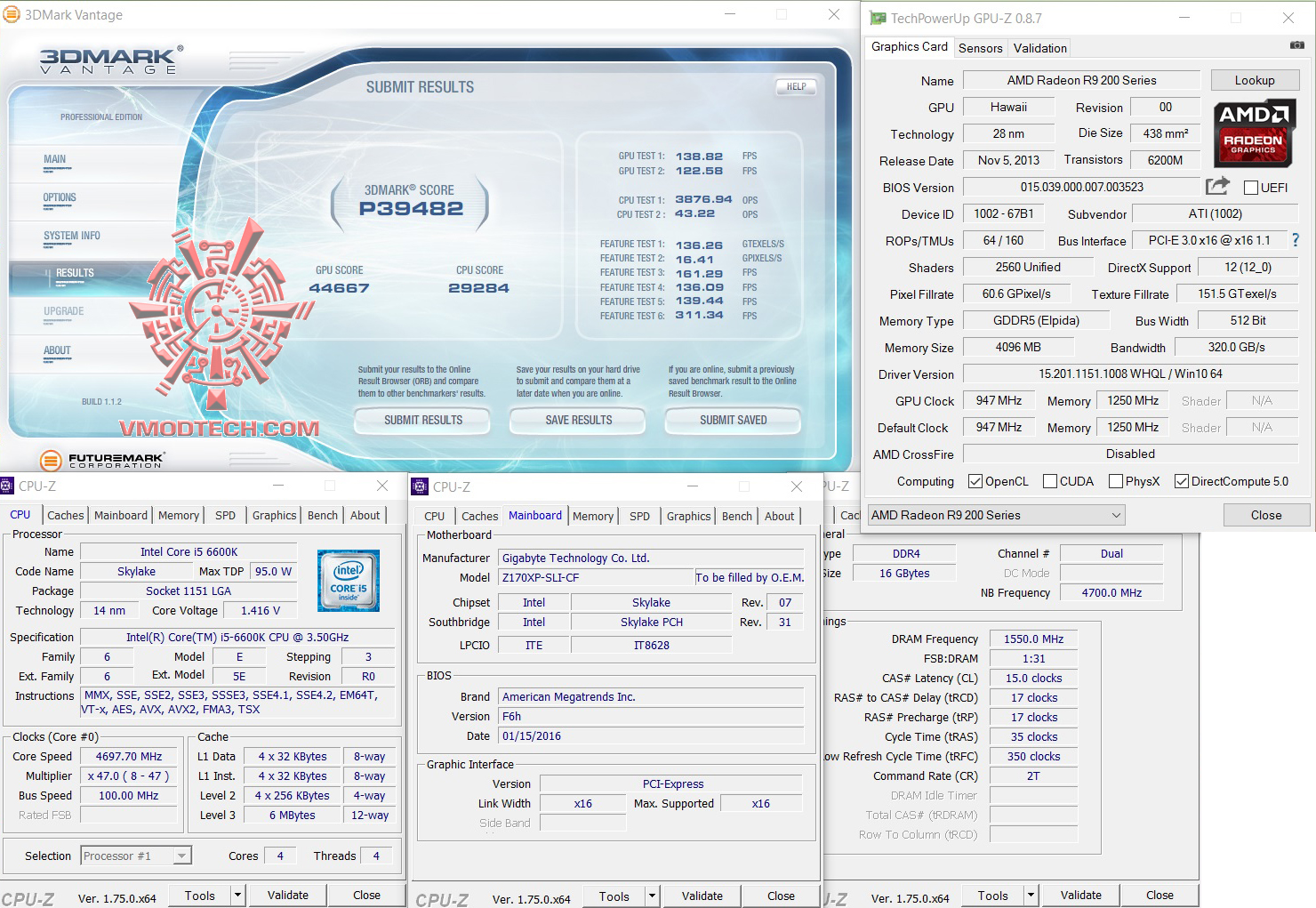
Task: Expand the Tools dropdown arrow in the CPU-Z Memory window
Action: point(1031,896)
